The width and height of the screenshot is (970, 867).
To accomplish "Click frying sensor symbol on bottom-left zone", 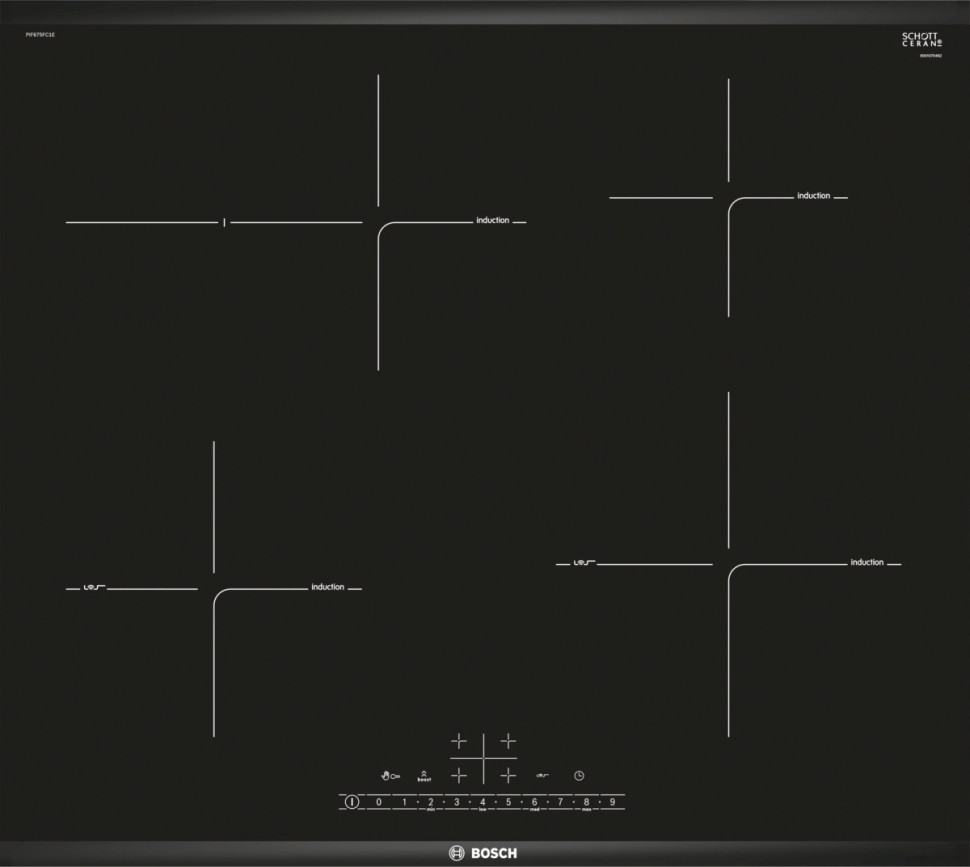I will [87, 588].
